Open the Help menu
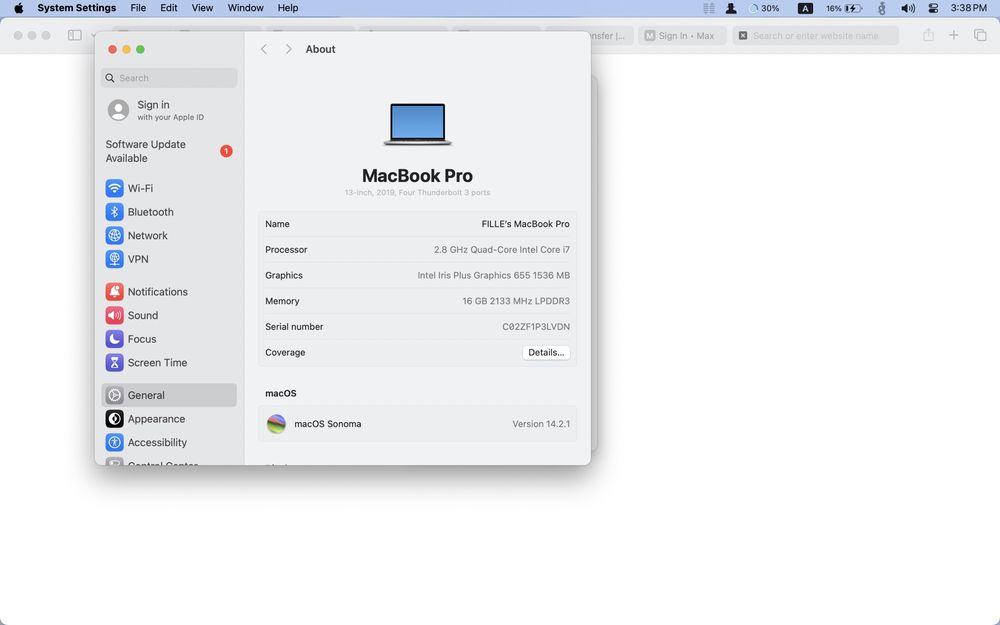Screen dimensions: 1000x625 [x=288, y=8]
